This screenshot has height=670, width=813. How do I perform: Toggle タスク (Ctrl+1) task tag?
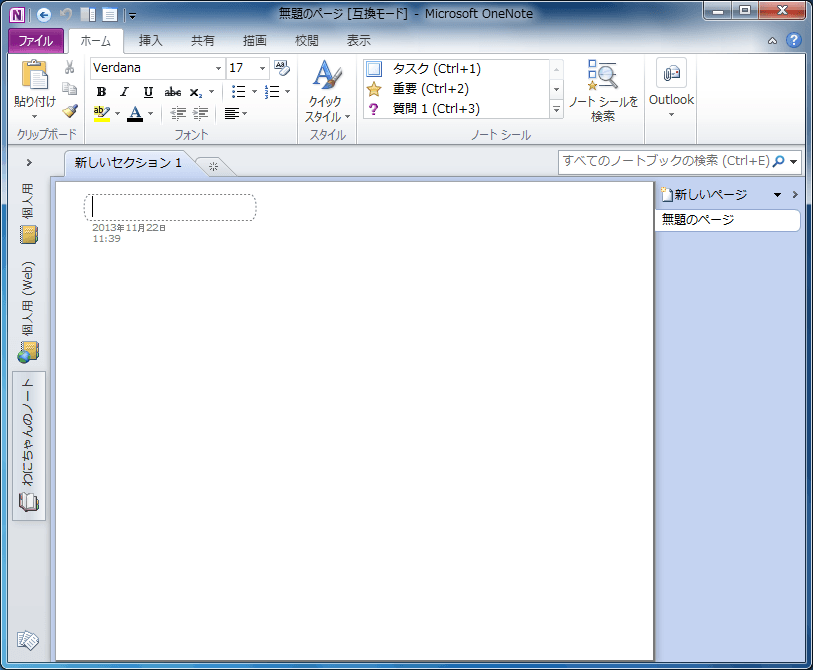pos(456,69)
